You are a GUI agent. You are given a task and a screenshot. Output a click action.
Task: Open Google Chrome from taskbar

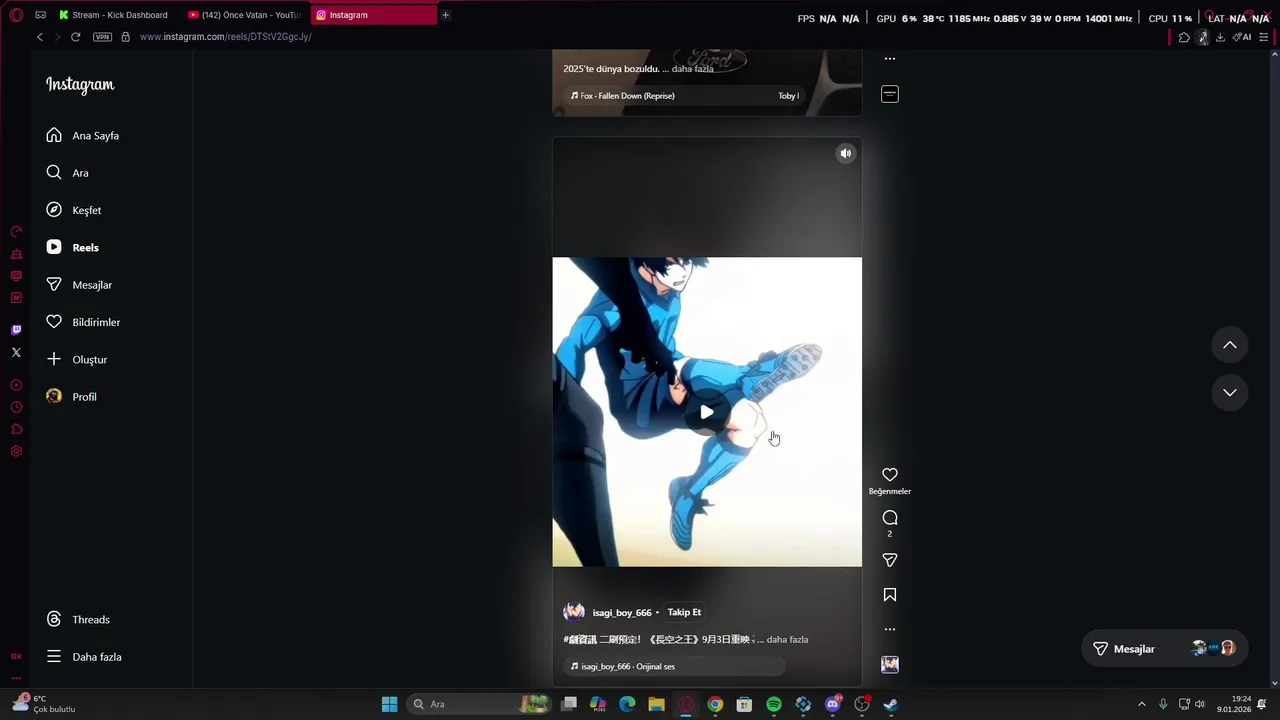coord(715,704)
